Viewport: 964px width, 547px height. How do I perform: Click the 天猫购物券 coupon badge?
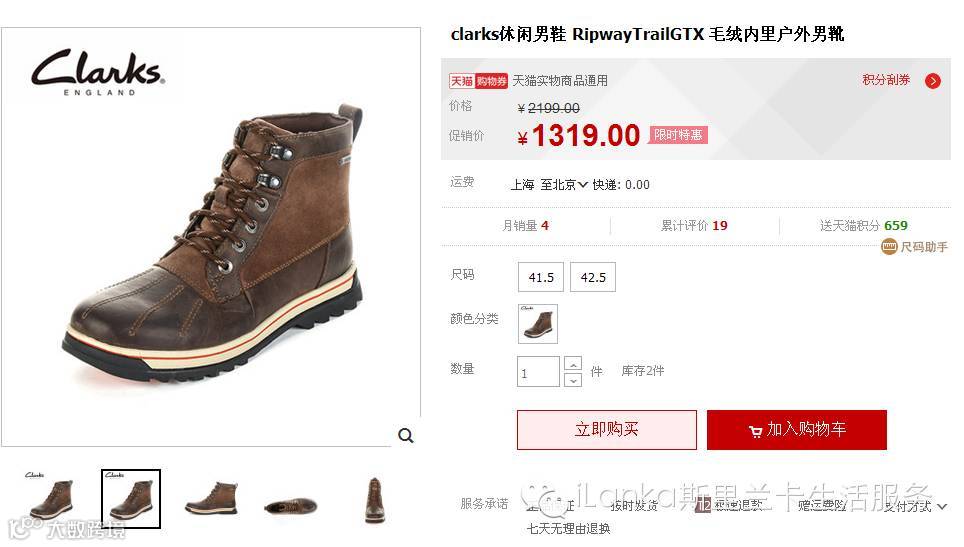point(479,81)
